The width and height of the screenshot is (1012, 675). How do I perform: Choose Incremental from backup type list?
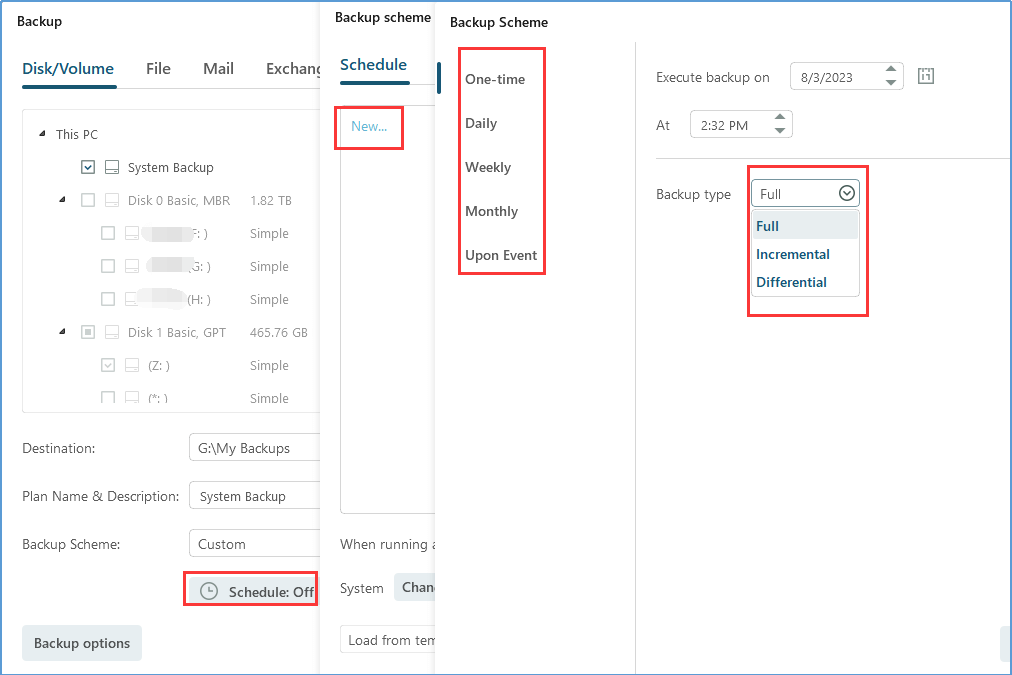point(793,254)
